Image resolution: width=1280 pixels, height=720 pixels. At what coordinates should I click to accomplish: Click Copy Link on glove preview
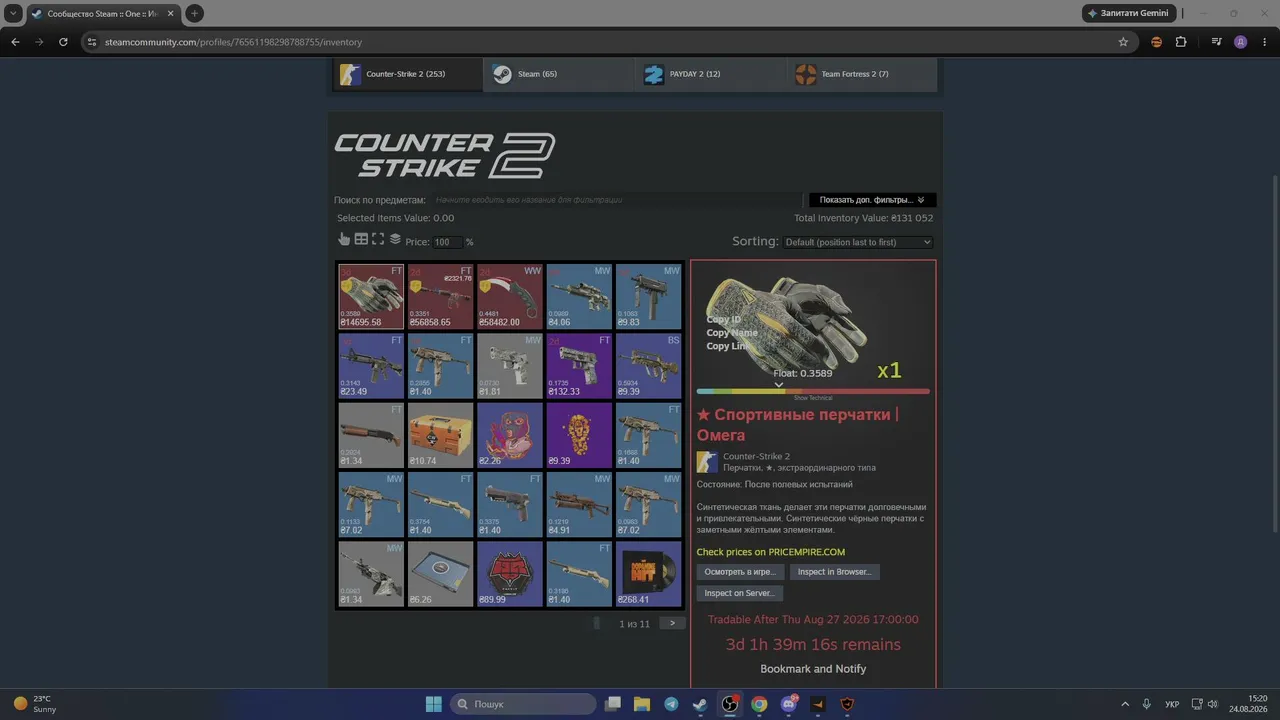click(x=728, y=346)
